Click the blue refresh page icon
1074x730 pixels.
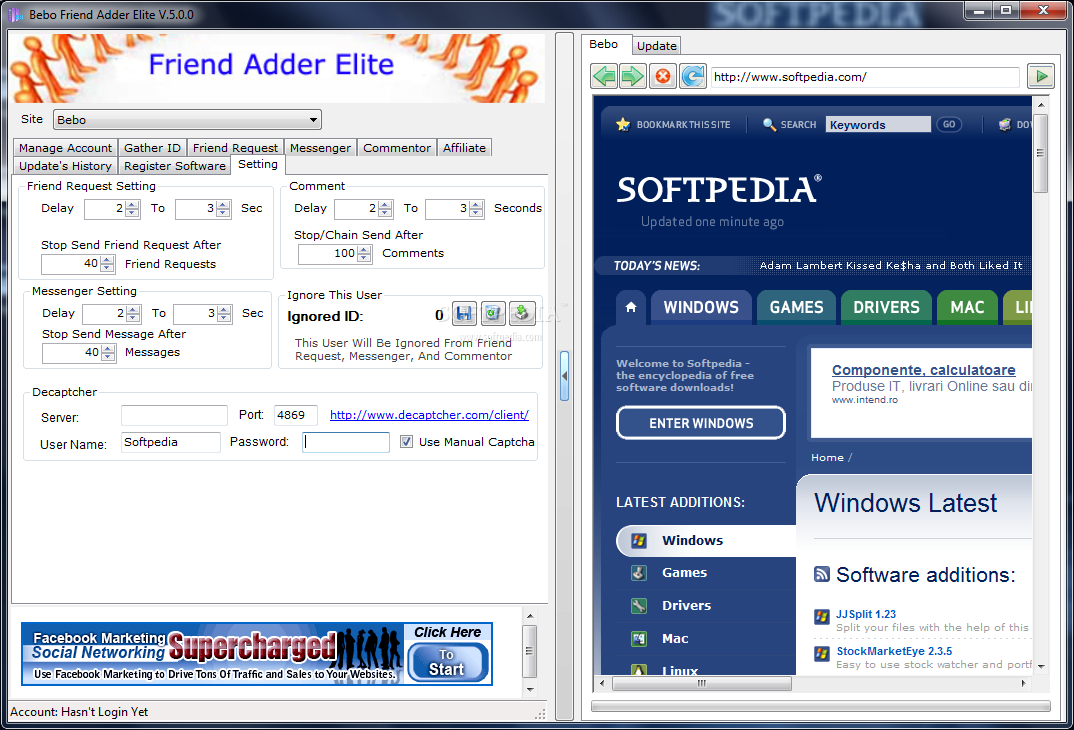tap(693, 76)
